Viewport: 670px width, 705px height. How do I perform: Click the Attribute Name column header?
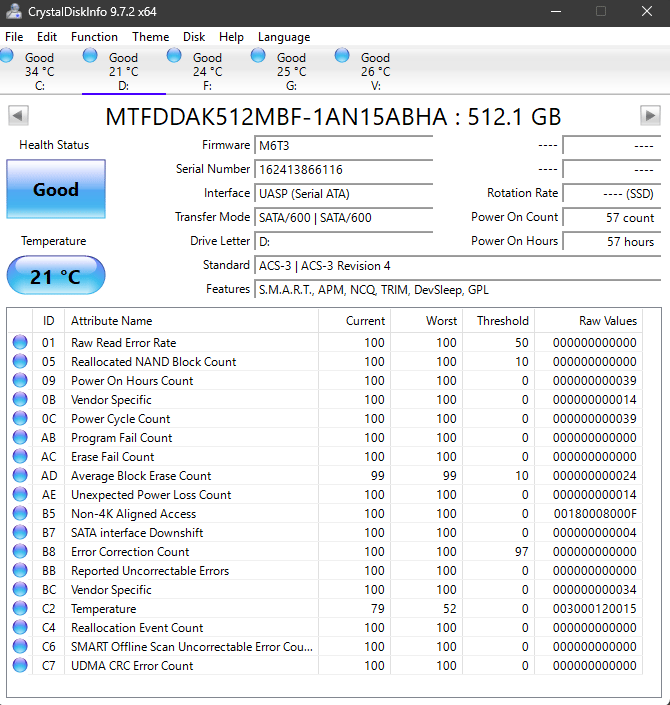click(x=192, y=321)
